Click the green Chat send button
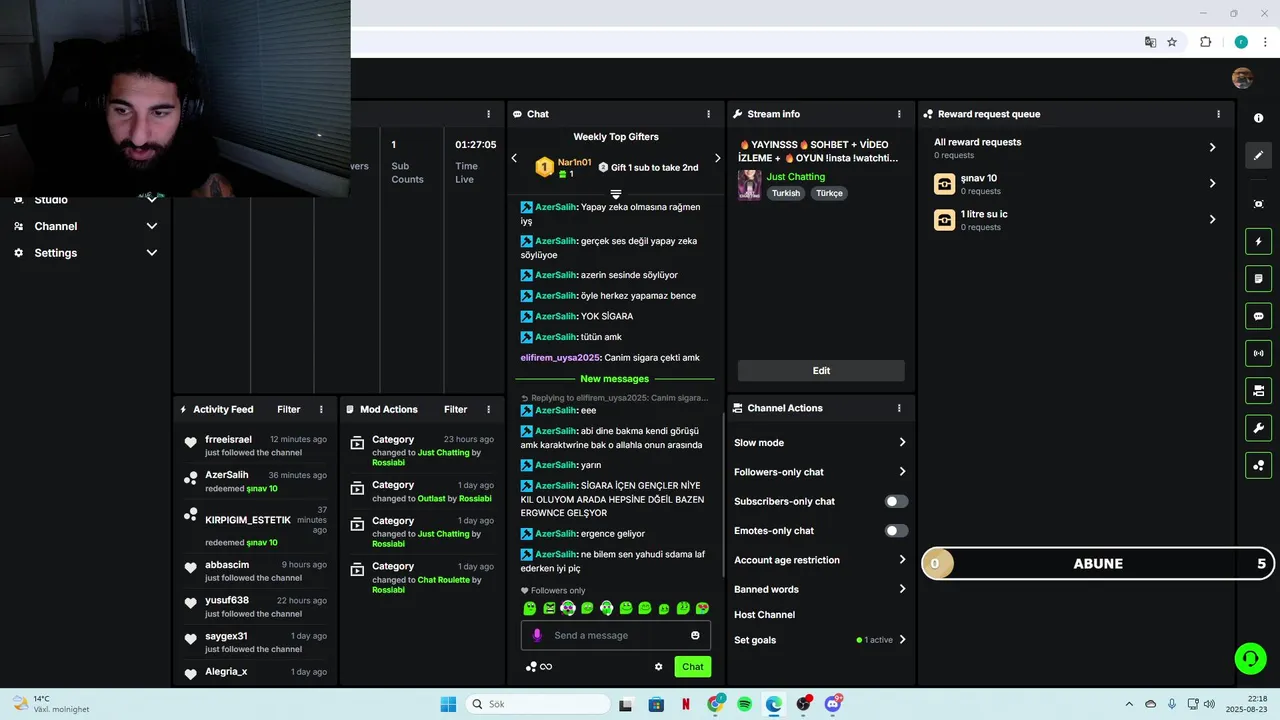The height and width of the screenshot is (720, 1280). coord(693,667)
